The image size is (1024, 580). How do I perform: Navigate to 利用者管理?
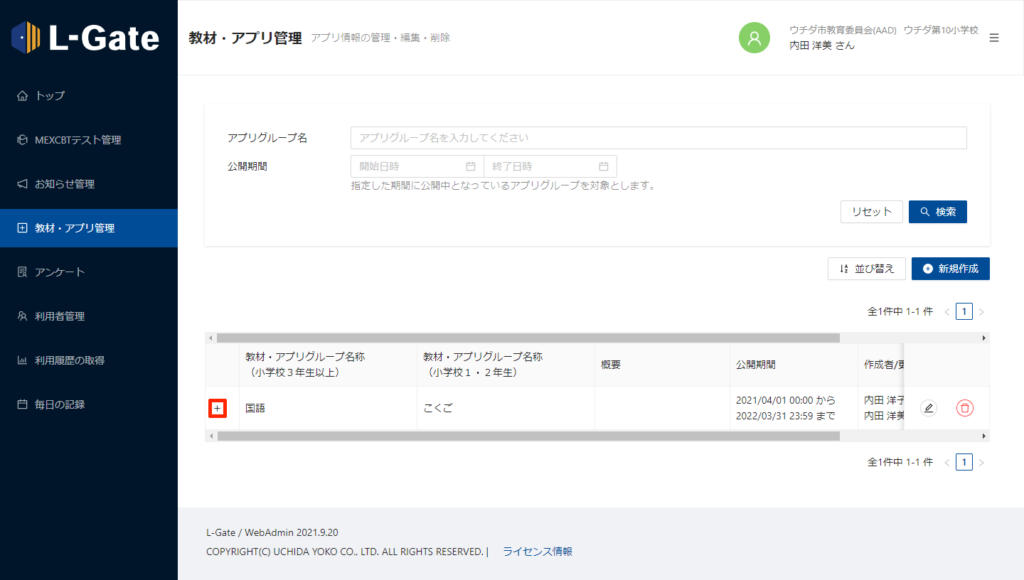[x=60, y=316]
